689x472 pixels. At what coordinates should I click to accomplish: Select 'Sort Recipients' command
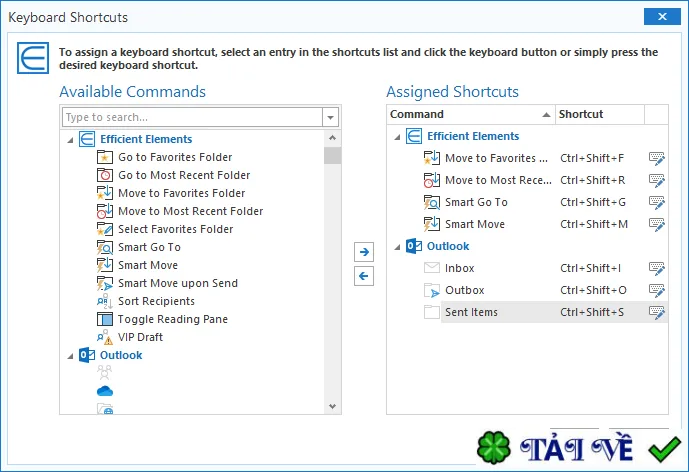click(x=156, y=301)
